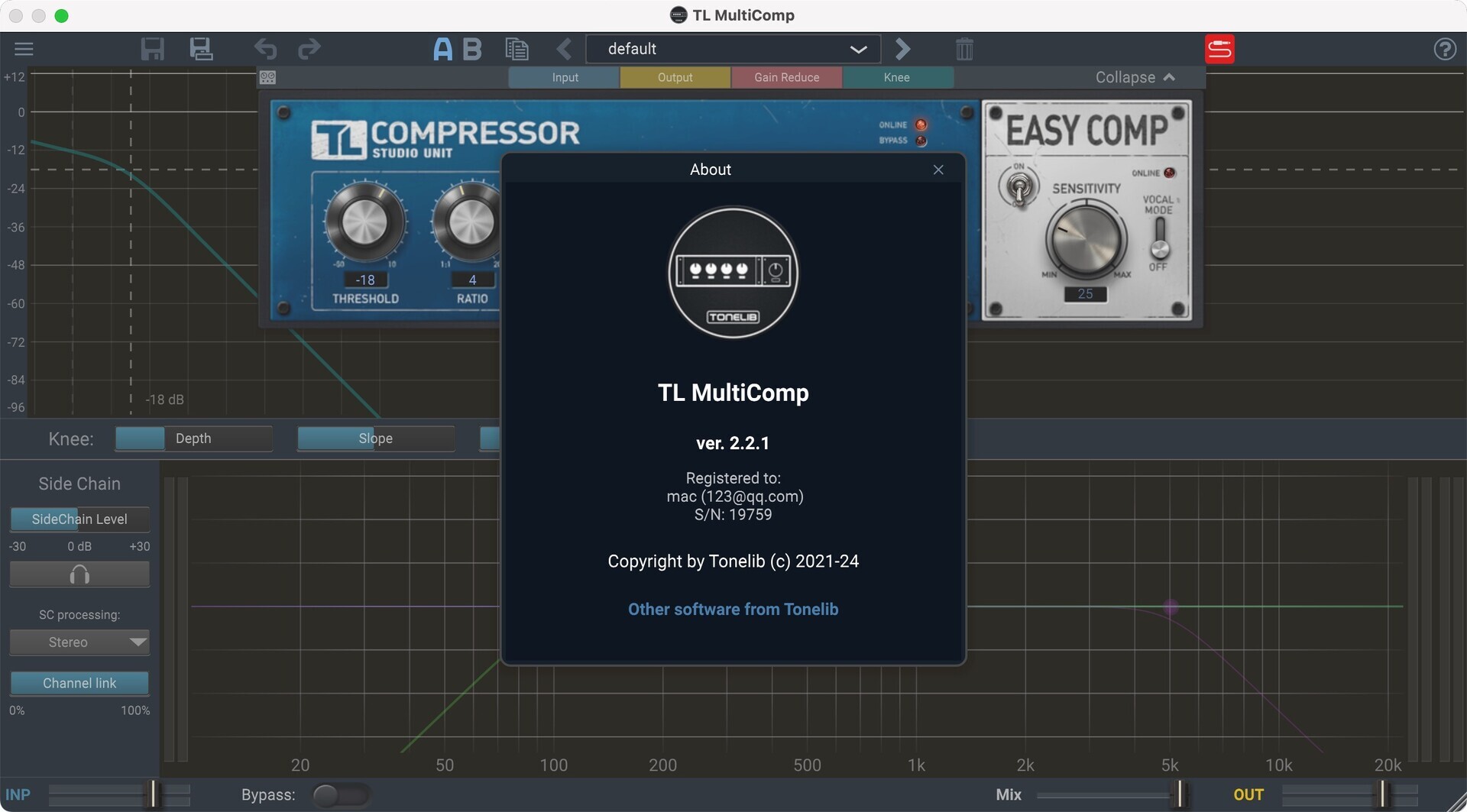The image size is (1467, 812).
Task: Open the SC processing Stereo dropdown
Action: [79, 642]
